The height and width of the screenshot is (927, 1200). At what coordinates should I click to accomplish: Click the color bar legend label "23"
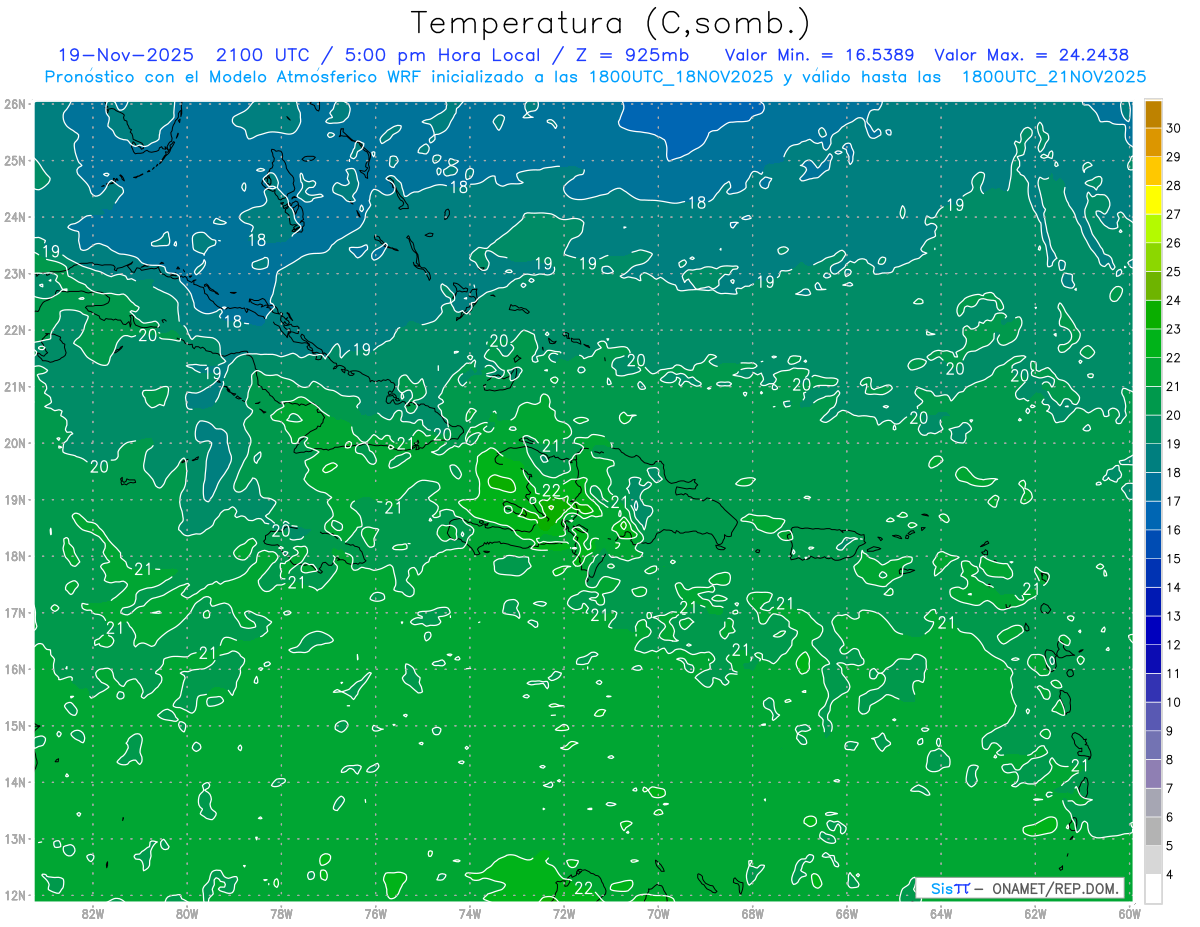pos(1174,329)
